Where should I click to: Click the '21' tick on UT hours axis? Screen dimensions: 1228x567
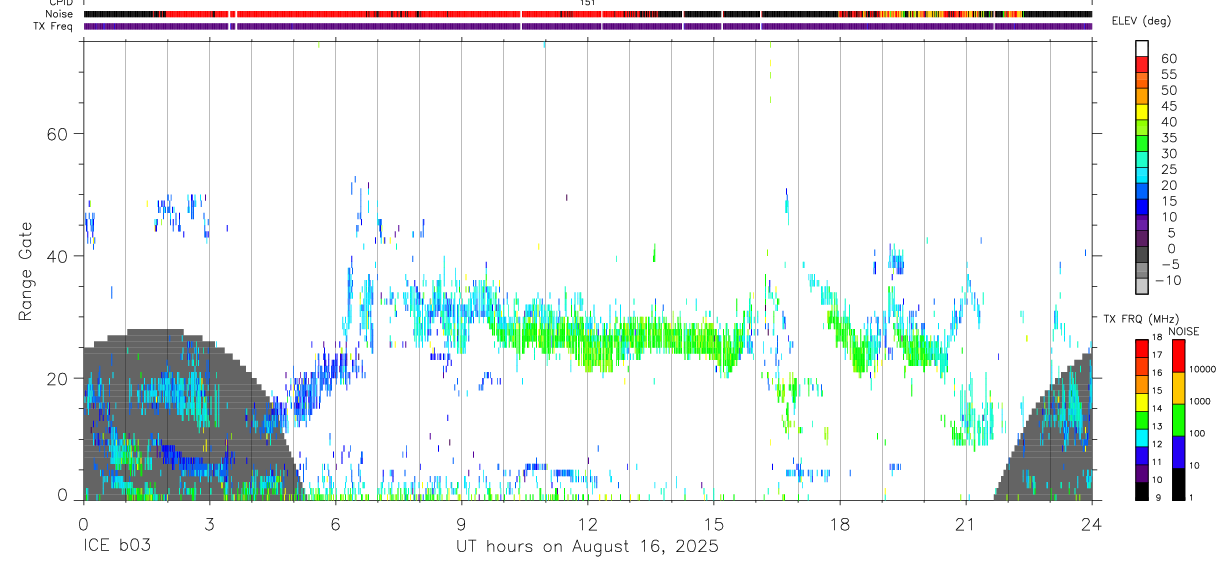click(966, 523)
